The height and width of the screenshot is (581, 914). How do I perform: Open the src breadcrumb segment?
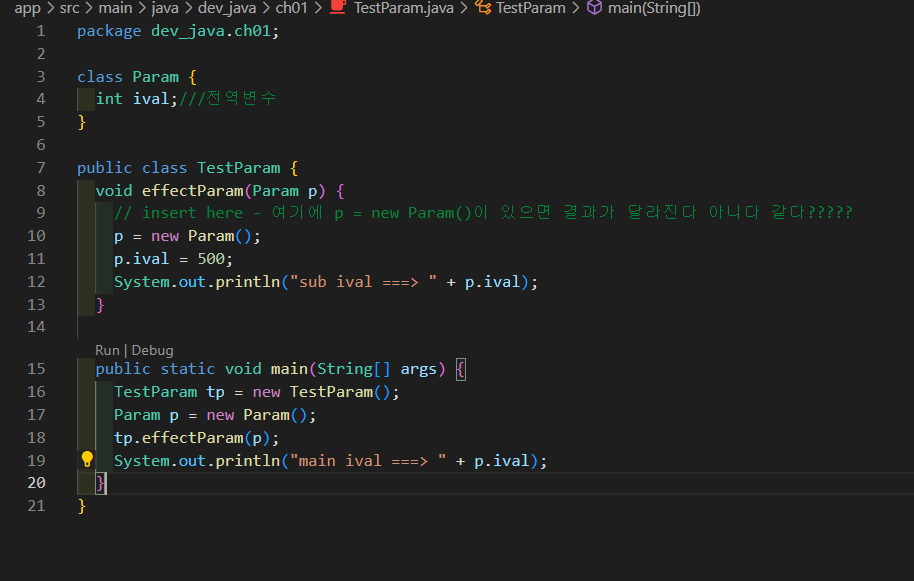69,8
